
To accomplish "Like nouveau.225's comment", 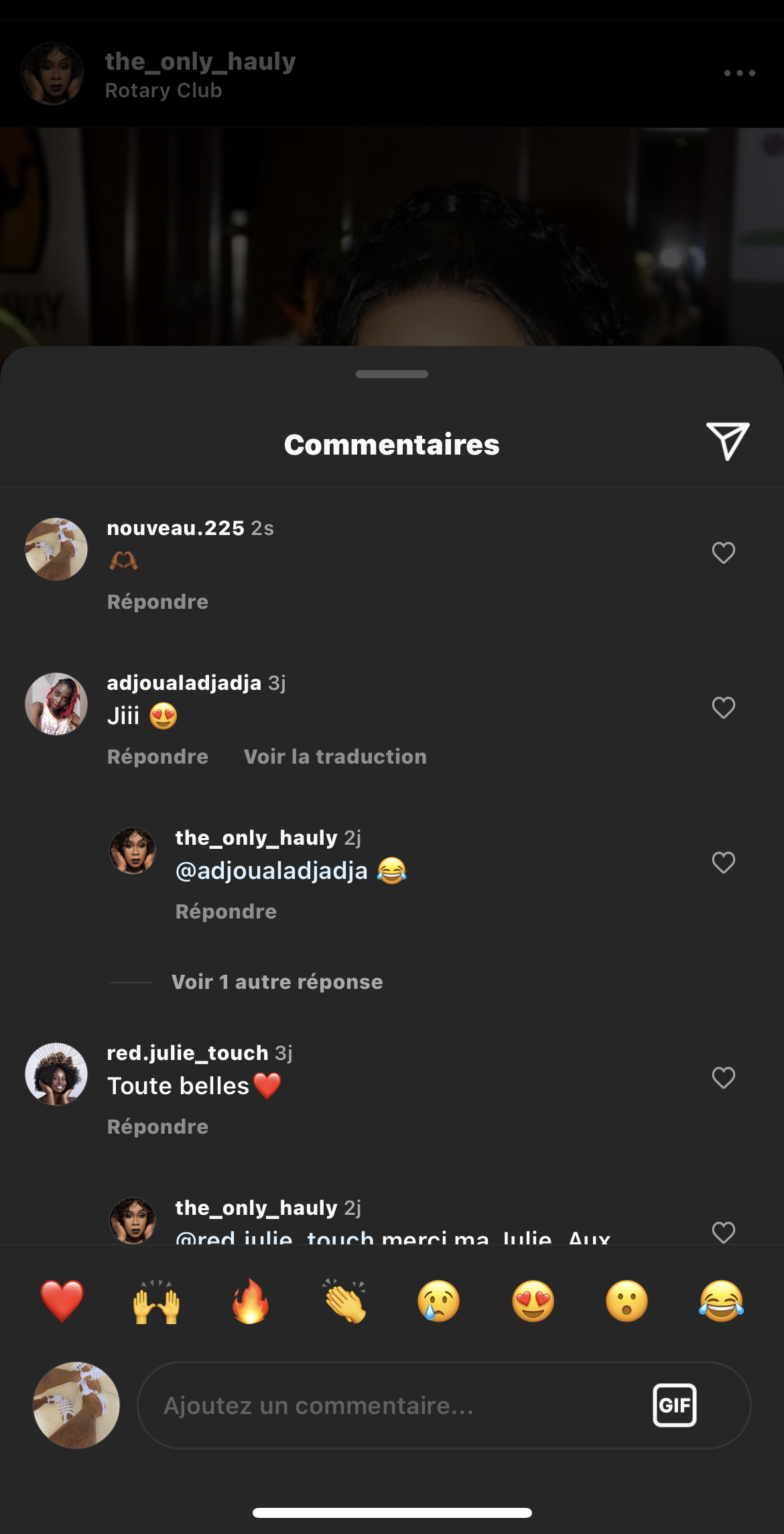I will (x=723, y=553).
